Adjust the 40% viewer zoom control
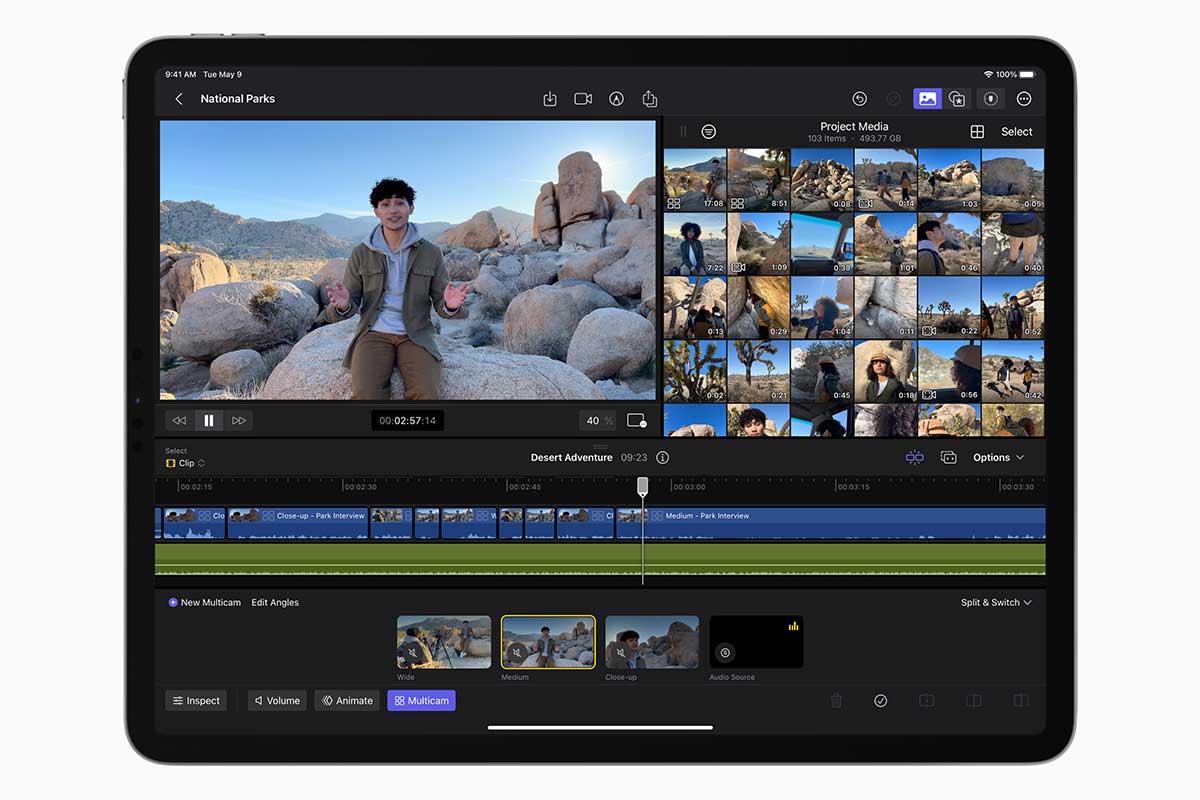This screenshot has width=1200, height=800. coord(598,420)
